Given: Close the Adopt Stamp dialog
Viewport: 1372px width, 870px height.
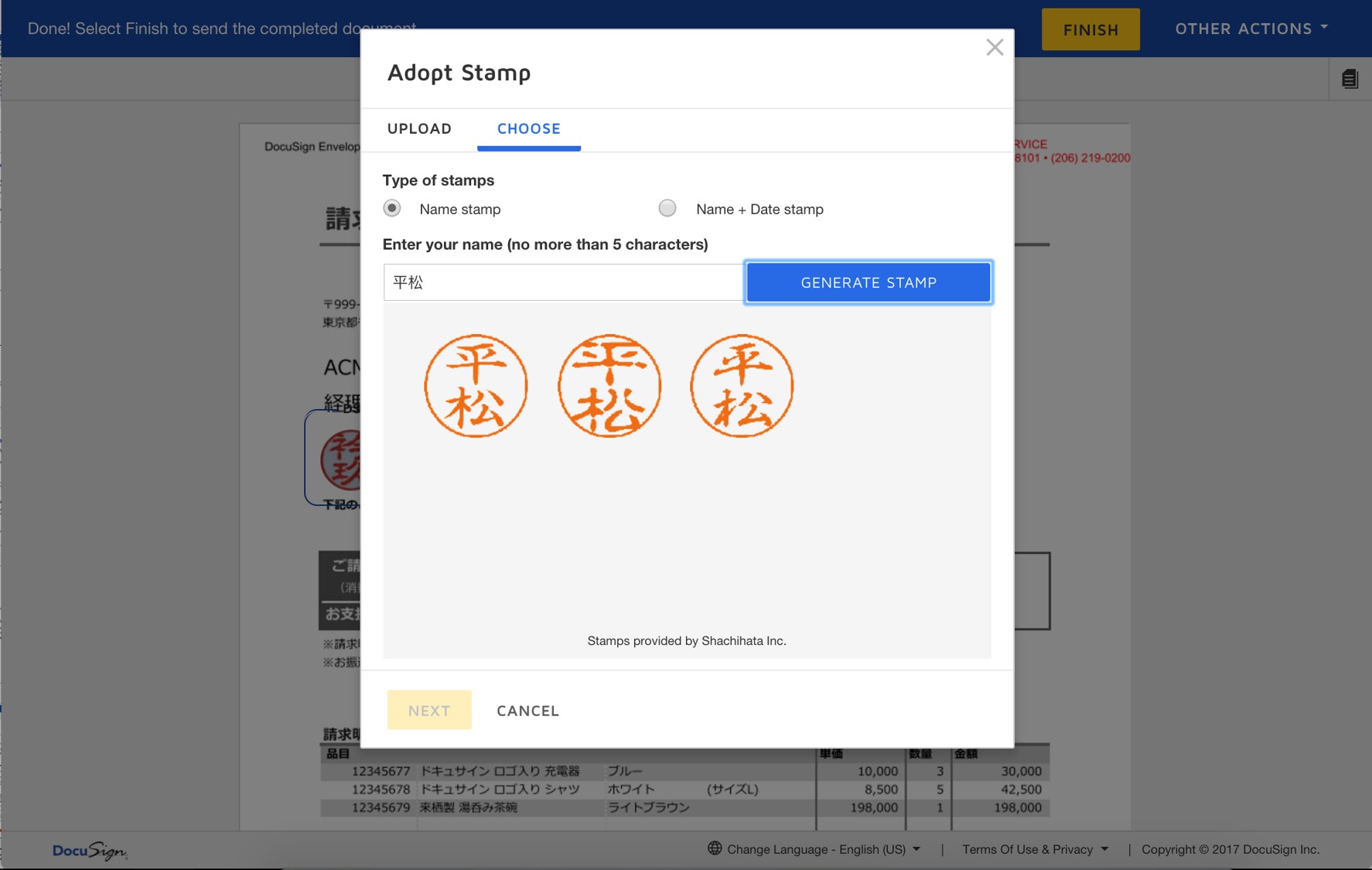Looking at the screenshot, I should point(995,47).
